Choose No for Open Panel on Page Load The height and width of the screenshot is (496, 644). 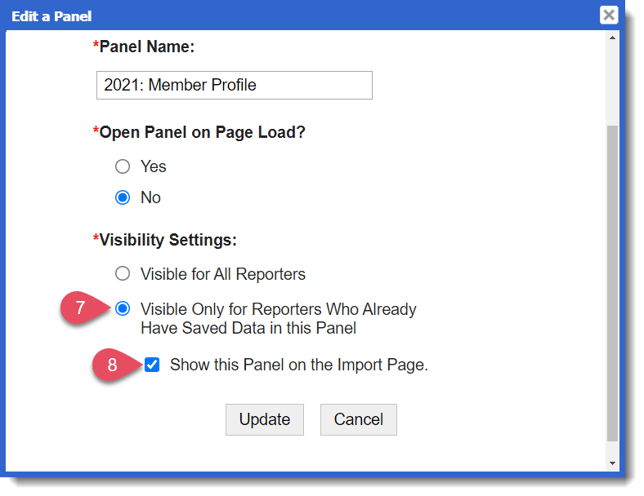tap(123, 198)
